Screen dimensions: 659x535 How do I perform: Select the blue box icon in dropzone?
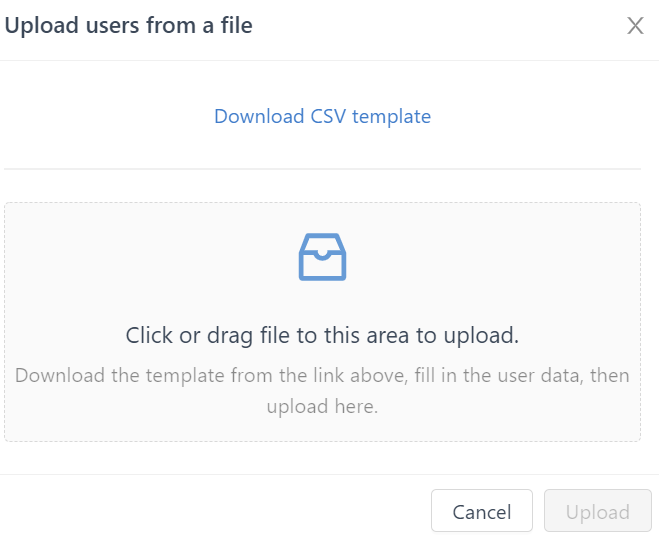point(322,257)
